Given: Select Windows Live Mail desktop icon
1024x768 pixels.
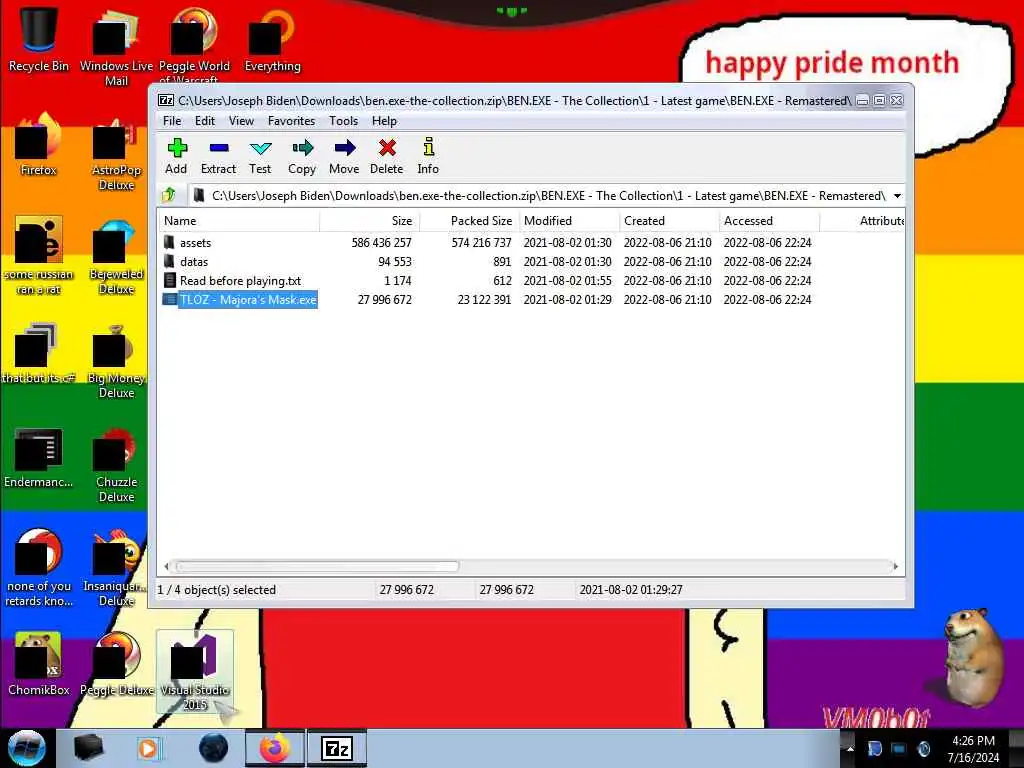Looking at the screenshot, I should [x=116, y=47].
